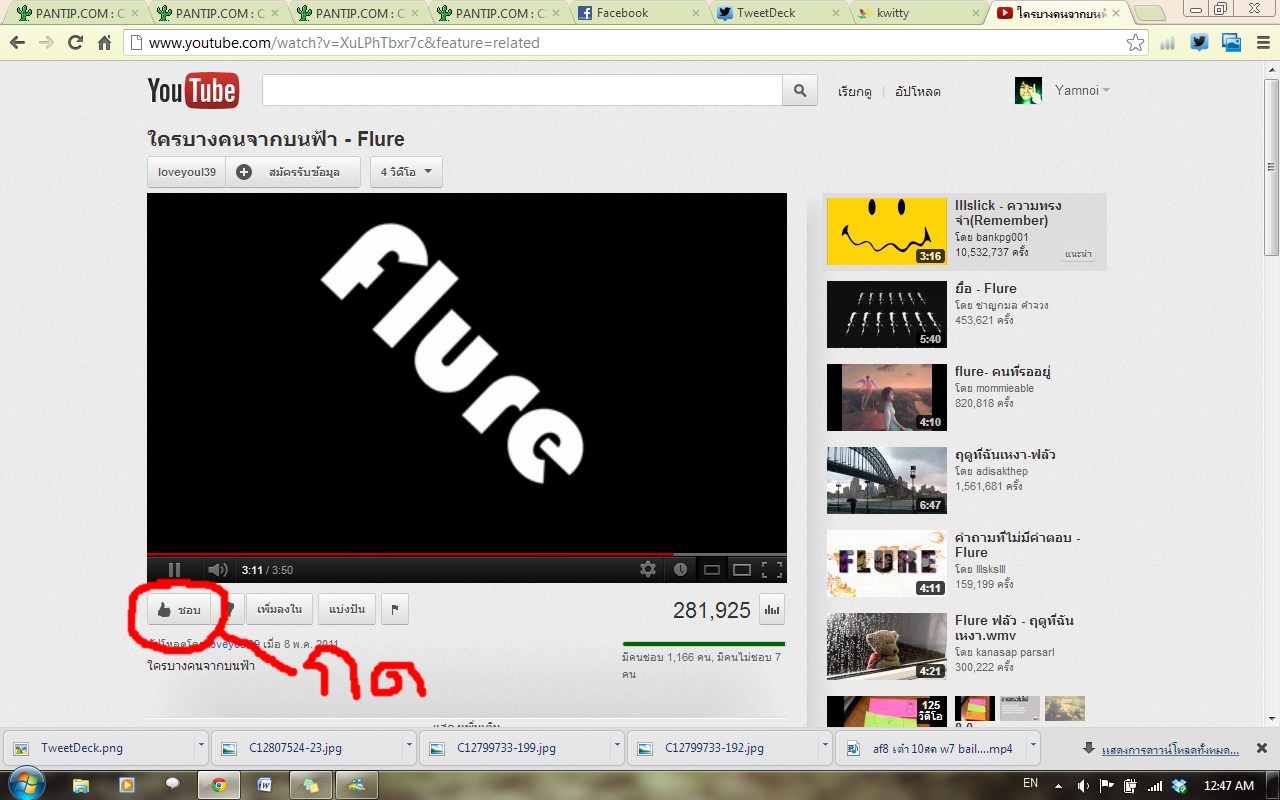Bookmark page with the star icon
The image size is (1280, 800).
click(x=1135, y=43)
